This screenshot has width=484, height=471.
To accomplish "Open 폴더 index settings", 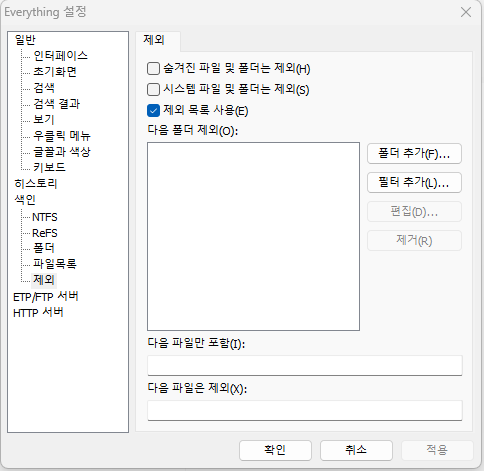I will point(43,248).
